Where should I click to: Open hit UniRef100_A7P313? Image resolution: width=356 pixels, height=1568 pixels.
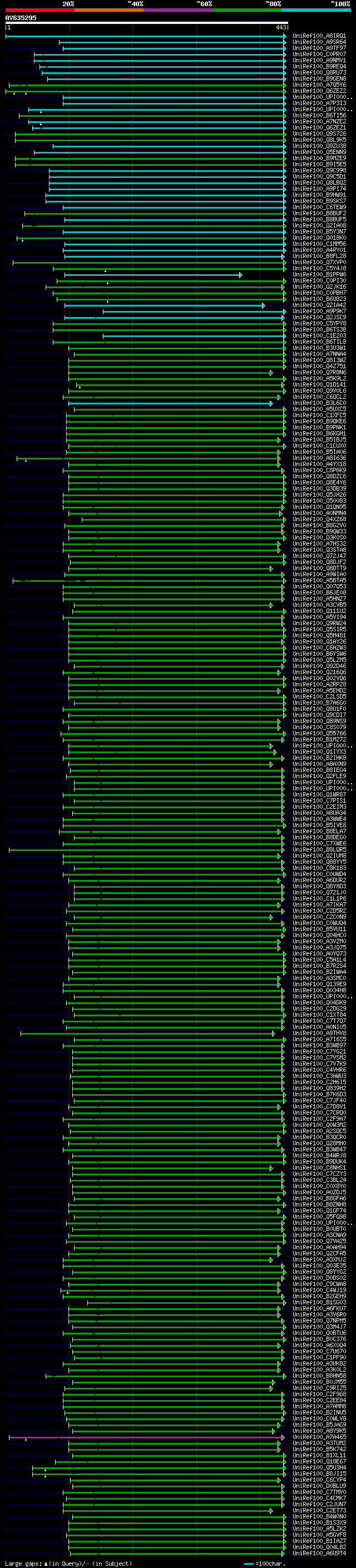pyautogui.click(x=319, y=103)
